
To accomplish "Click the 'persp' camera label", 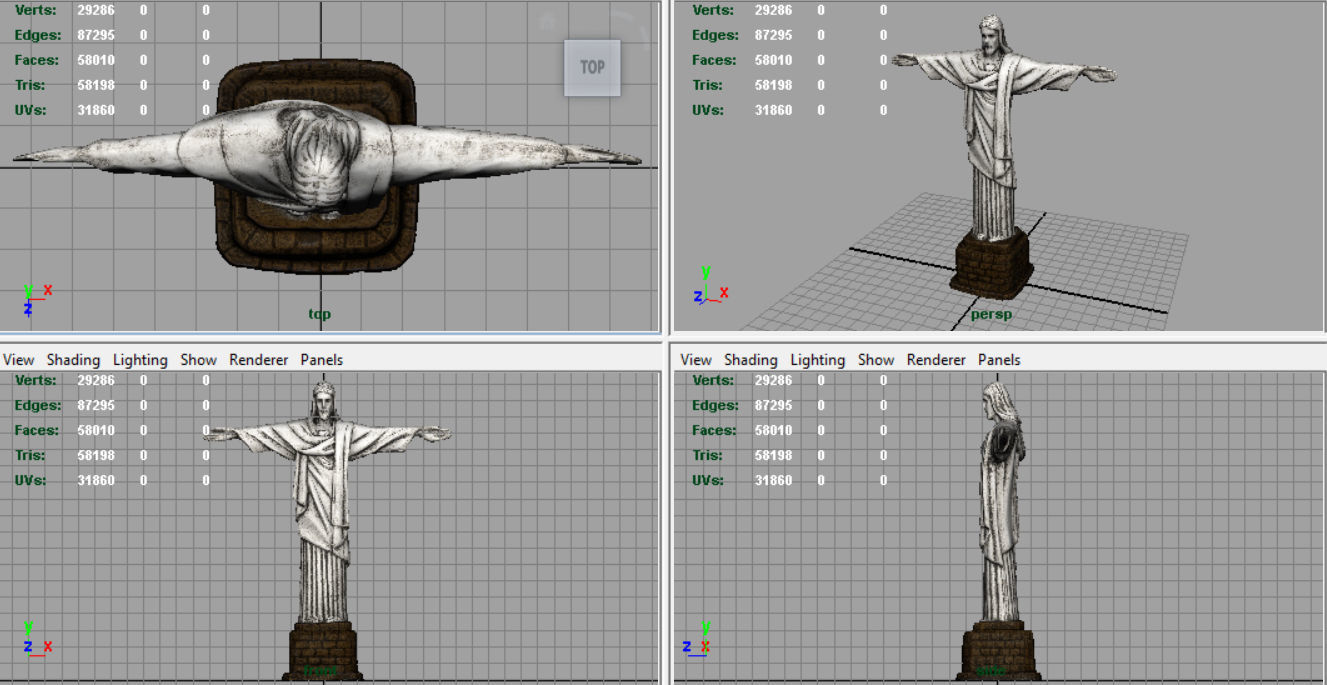I will pos(991,314).
